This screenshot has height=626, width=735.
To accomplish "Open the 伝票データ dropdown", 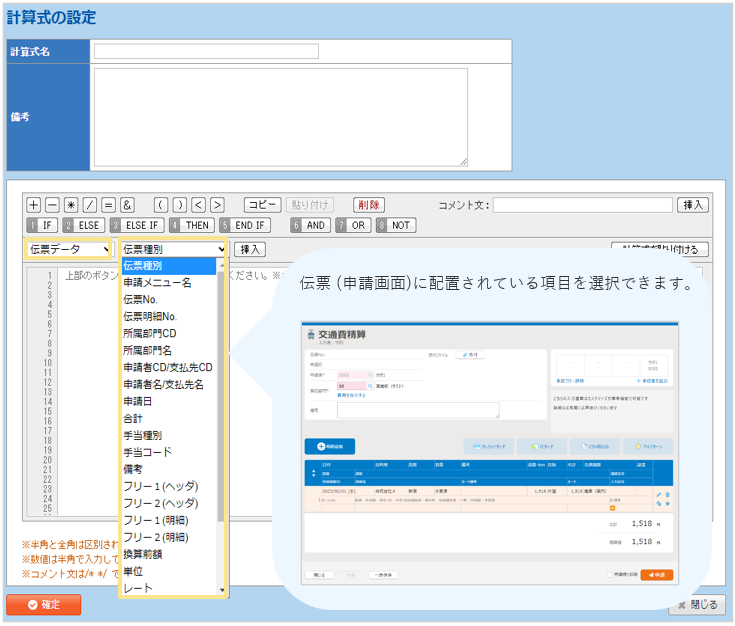I will click(x=68, y=249).
